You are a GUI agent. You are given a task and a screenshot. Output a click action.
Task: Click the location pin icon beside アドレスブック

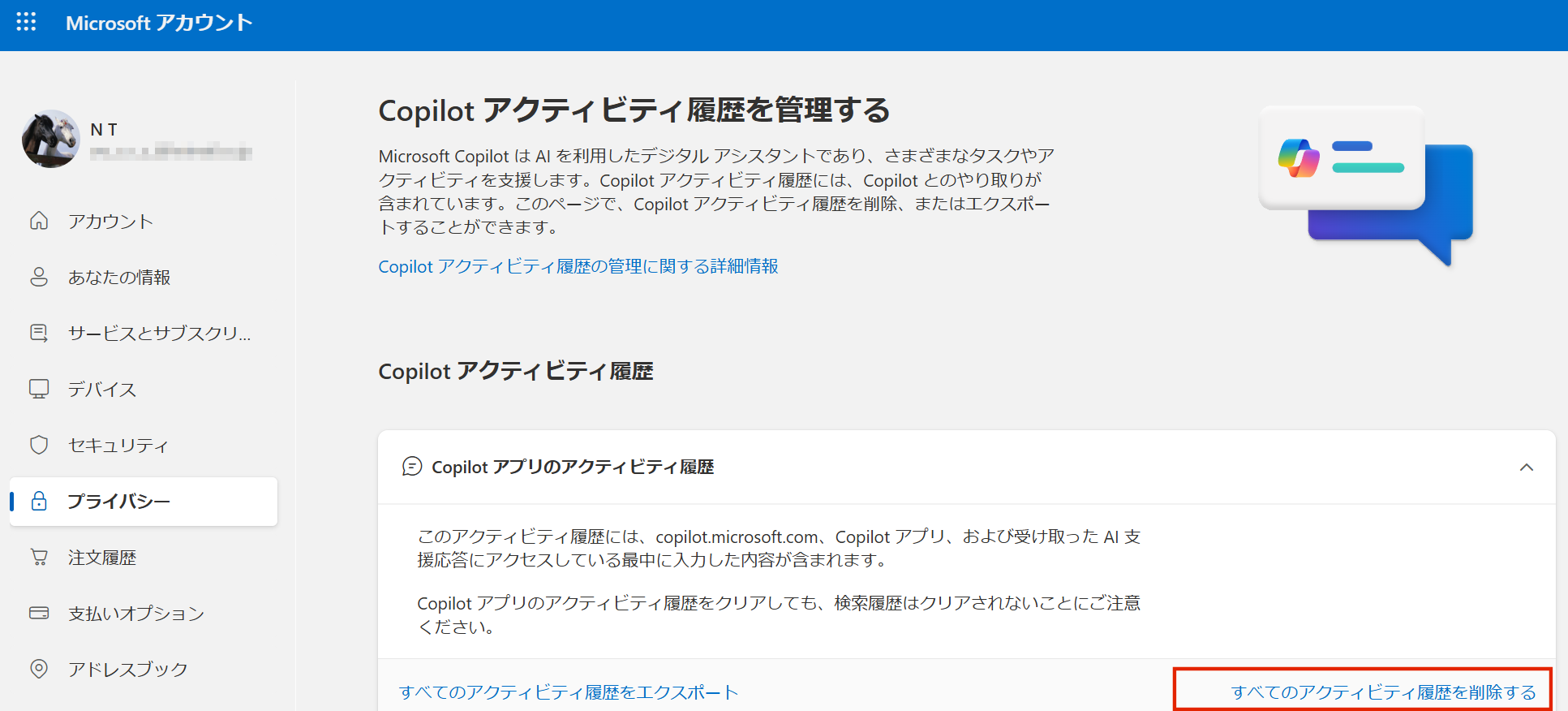click(x=39, y=669)
